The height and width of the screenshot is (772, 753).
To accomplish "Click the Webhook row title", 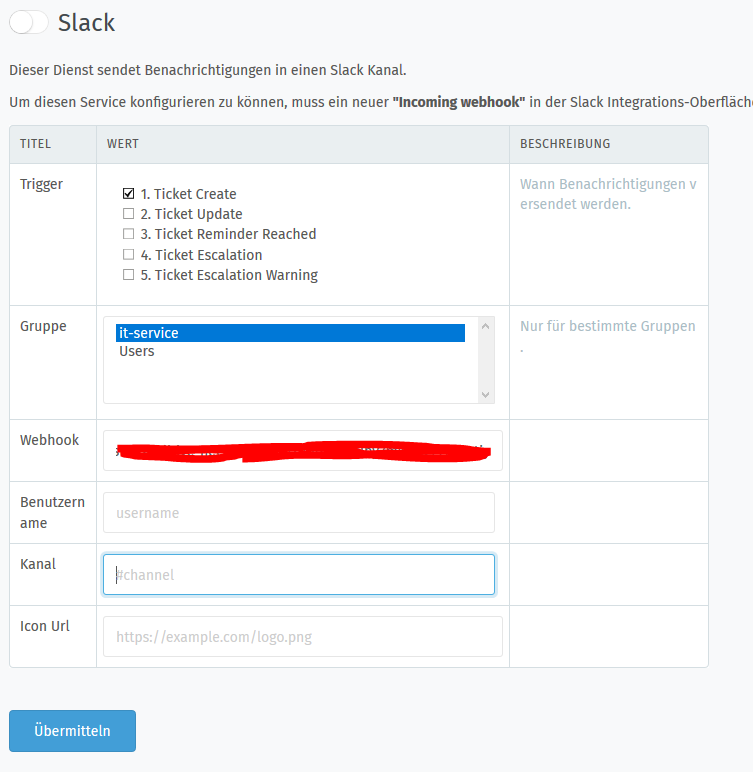I will click(x=49, y=440).
